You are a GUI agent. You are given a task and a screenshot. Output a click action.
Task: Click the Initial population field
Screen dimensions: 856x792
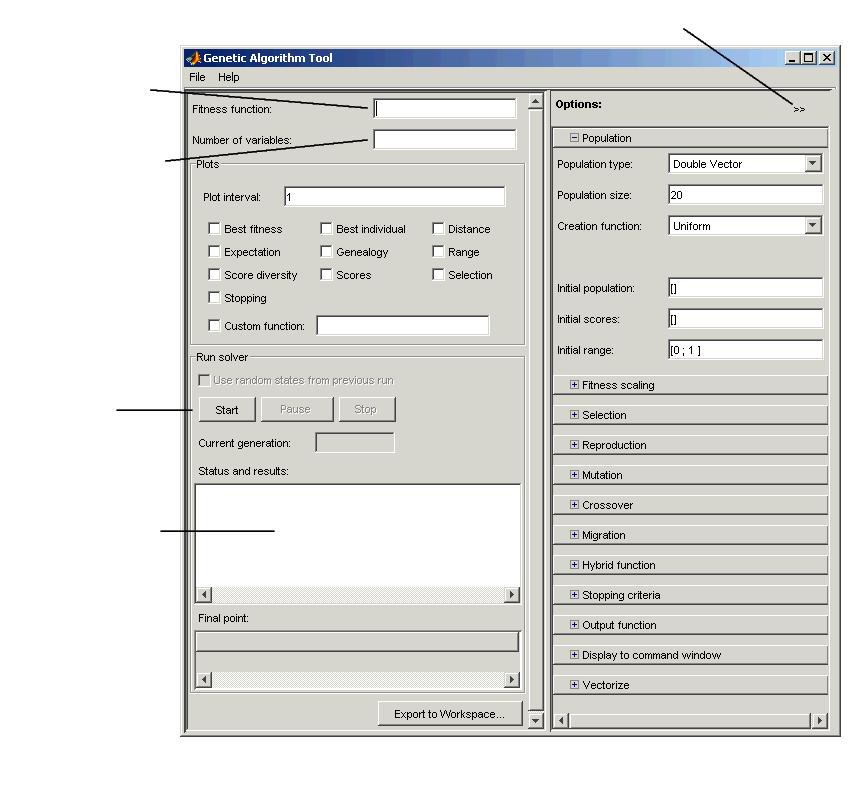click(745, 288)
